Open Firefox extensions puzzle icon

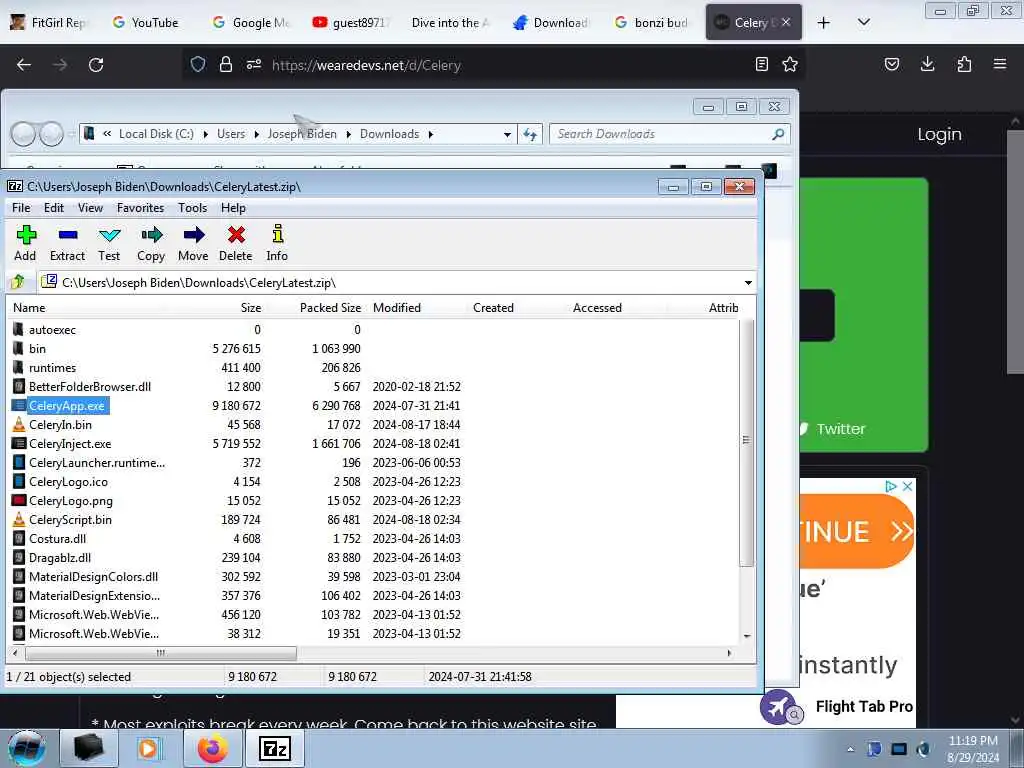[964, 64]
